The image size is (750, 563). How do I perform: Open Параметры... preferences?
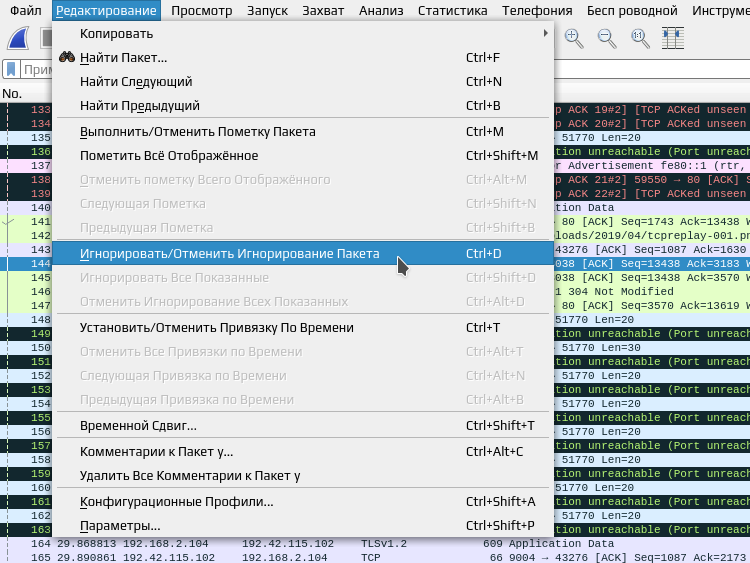point(303,526)
